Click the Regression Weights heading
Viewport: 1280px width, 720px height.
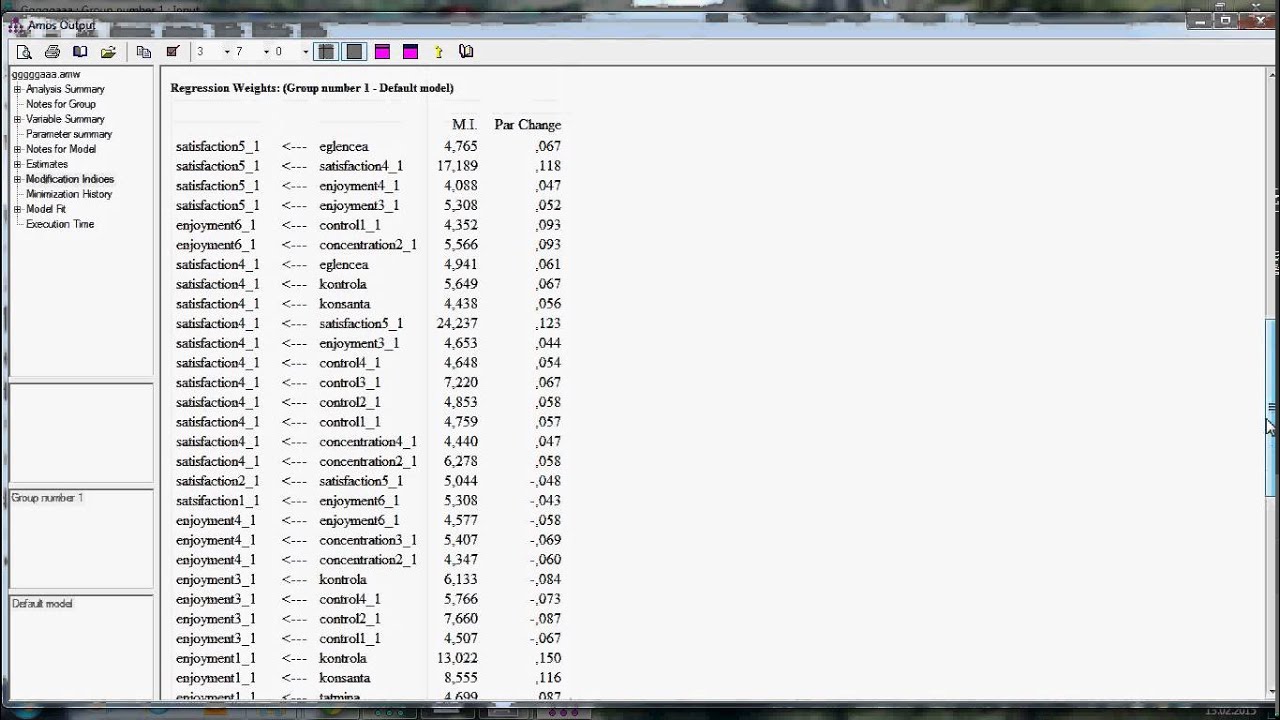click(312, 88)
